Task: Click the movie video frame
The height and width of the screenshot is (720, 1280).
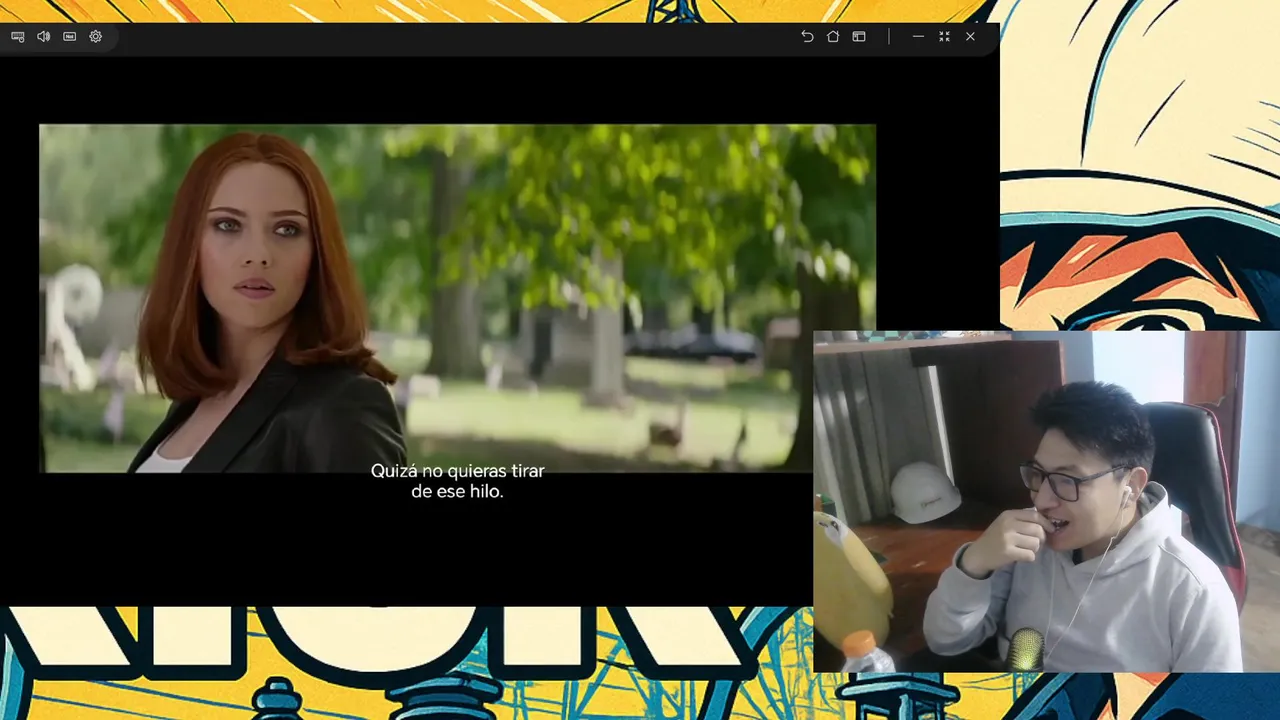Action: [x=457, y=298]
